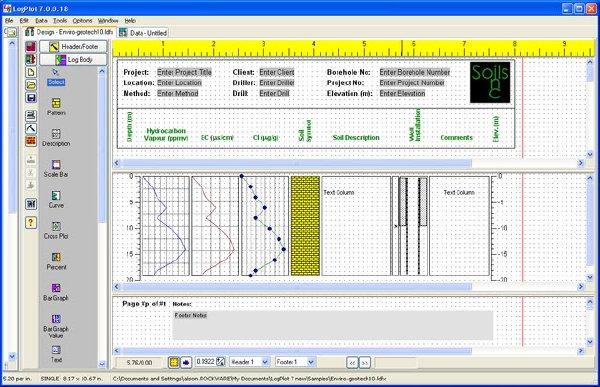Pick the Percent column tool
600x387 pixels.
56,261
